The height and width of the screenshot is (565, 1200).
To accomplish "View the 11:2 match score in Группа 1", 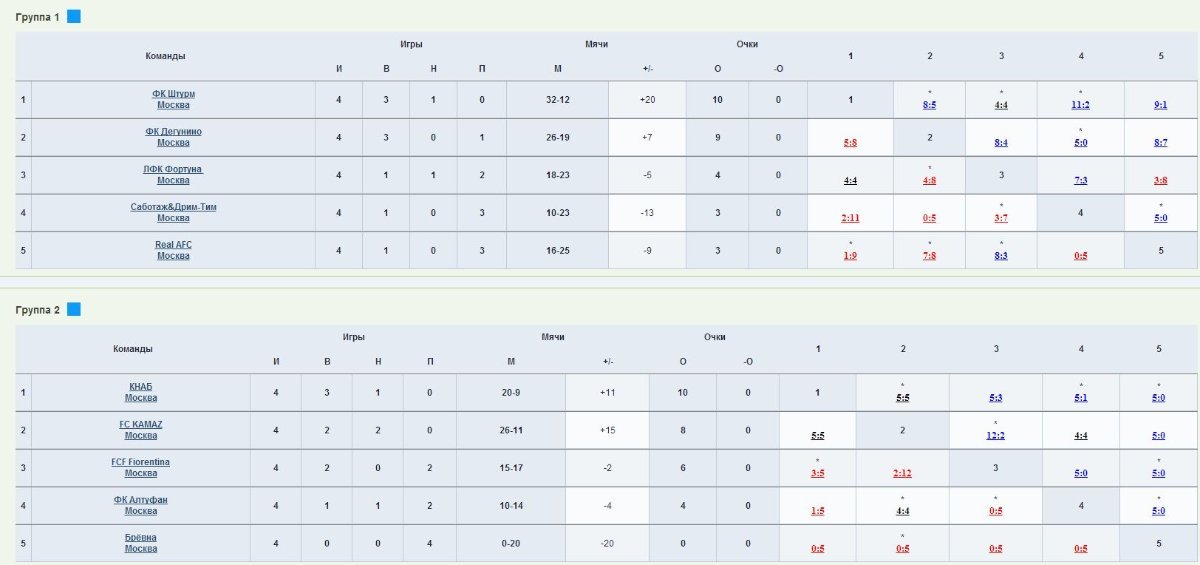I will [x=1080, y=104].
